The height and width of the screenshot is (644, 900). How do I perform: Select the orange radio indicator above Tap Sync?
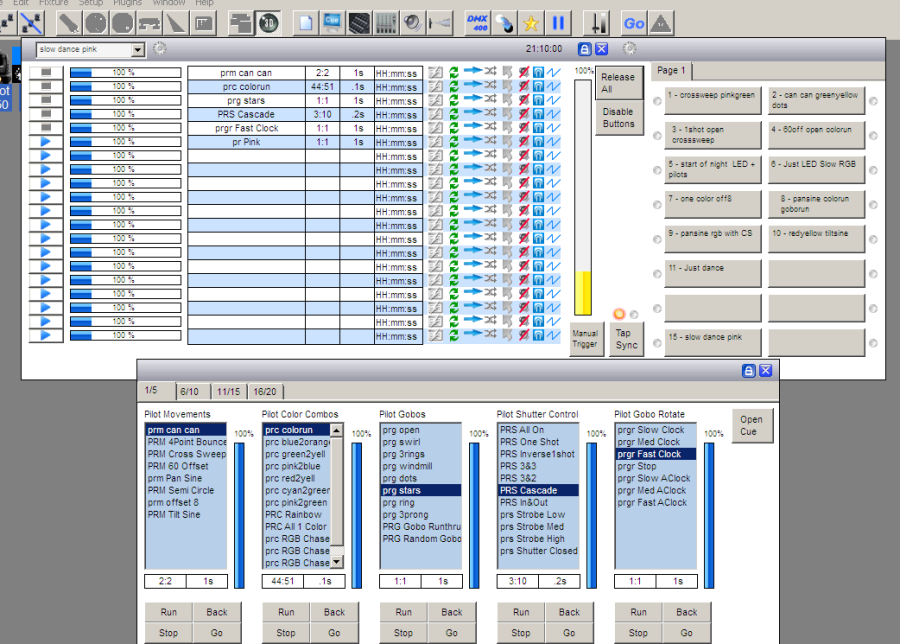[619, 314]
